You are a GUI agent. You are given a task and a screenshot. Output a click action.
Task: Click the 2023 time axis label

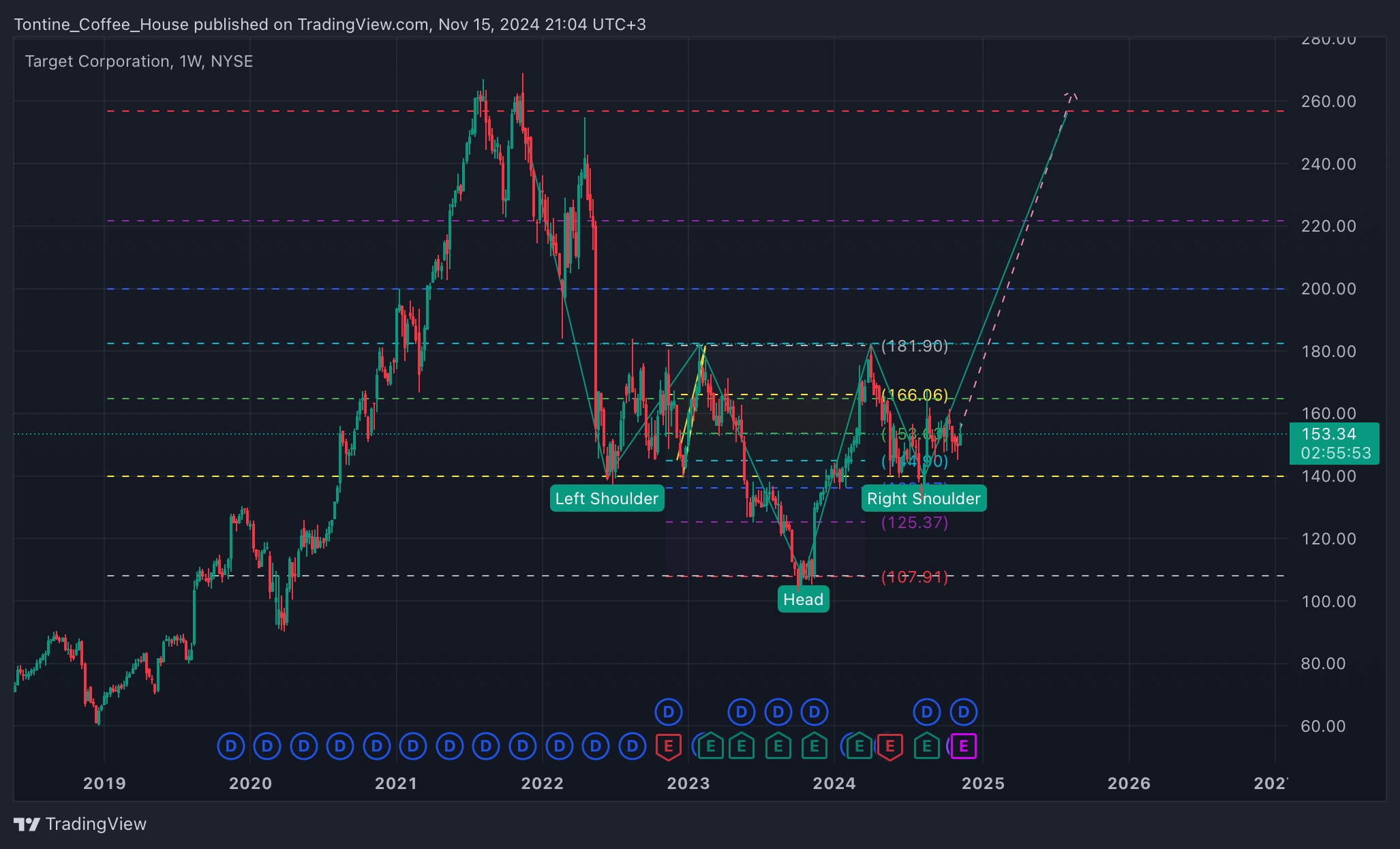pos(688,784)
